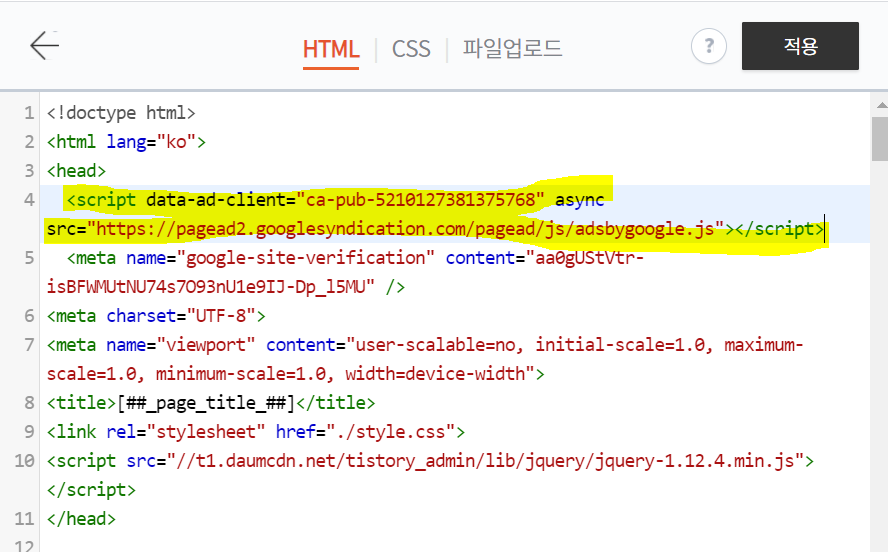Click the [##_page_title_##] title placeholder

coord(206,403)
